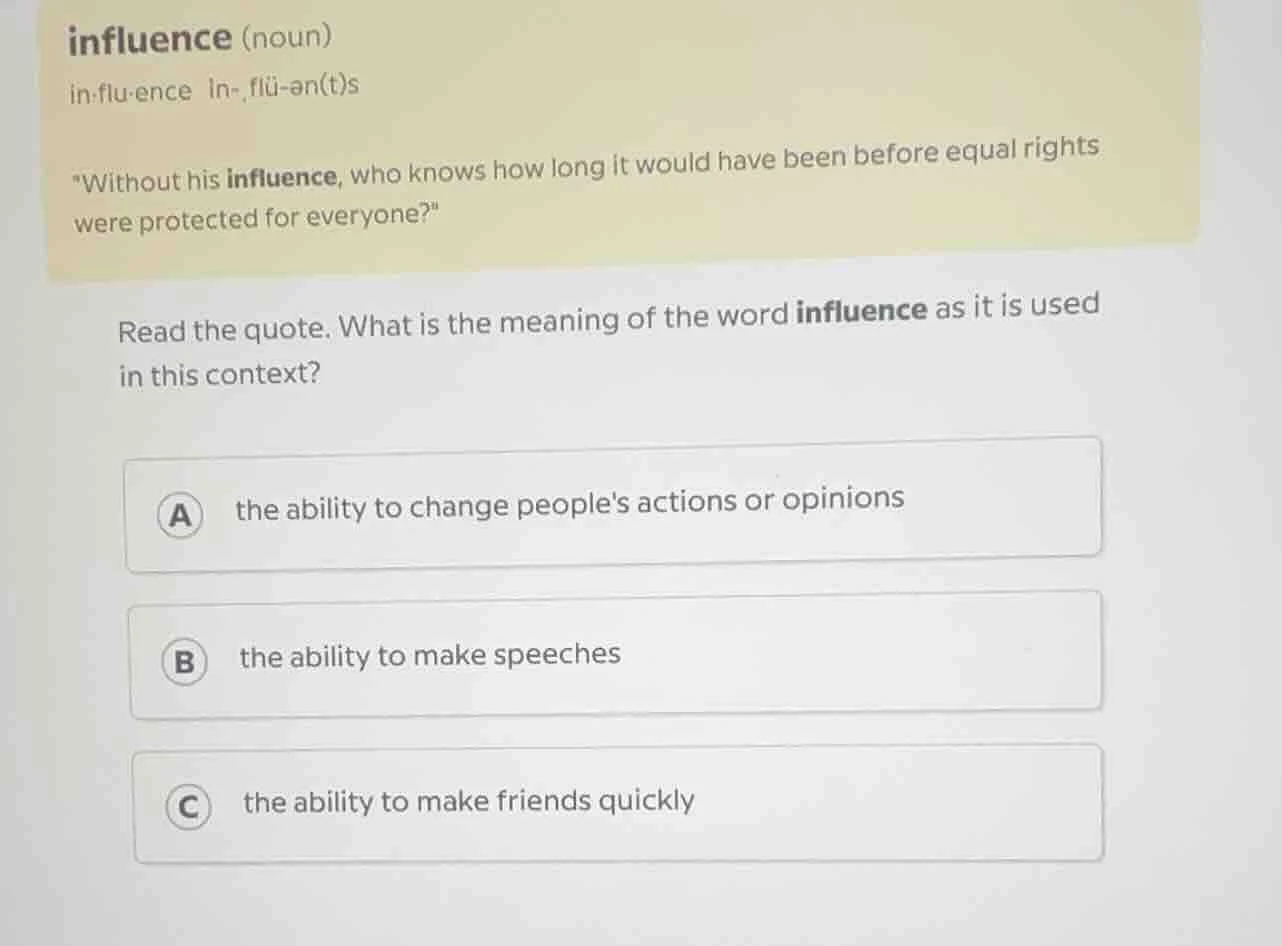This screenshot has width=1282, height=946.
Task: Click the '(noun)' part of speech label
Action: click(x=286, y=38)
